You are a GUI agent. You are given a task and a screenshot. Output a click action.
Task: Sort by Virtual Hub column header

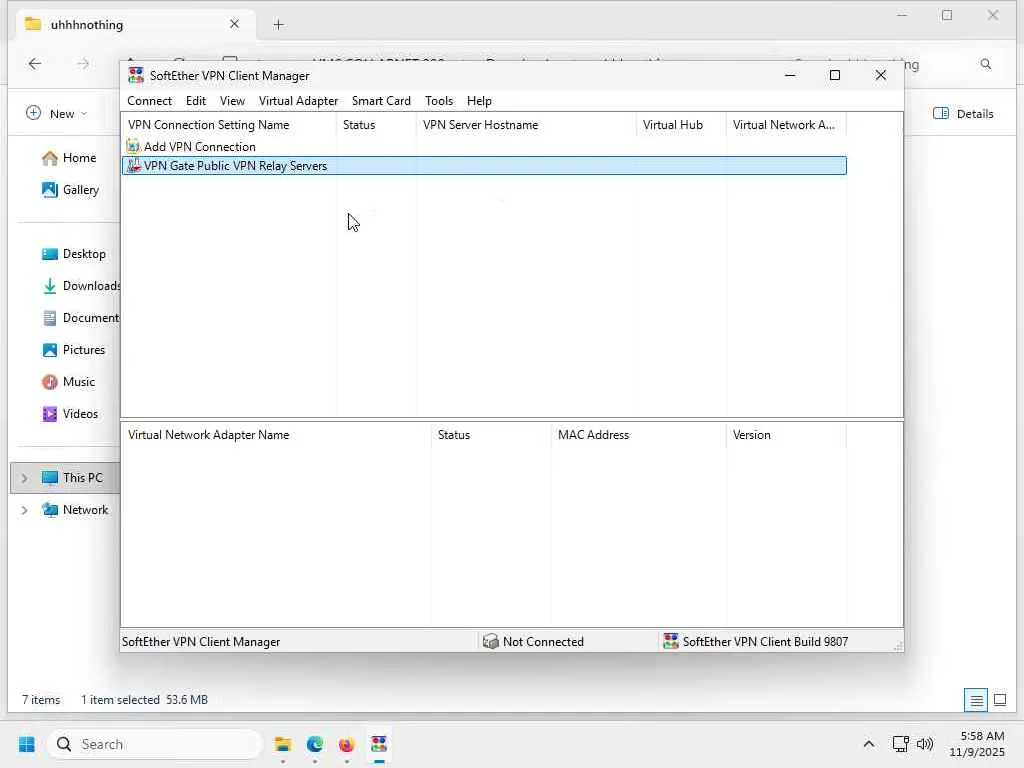pos(680,125)
